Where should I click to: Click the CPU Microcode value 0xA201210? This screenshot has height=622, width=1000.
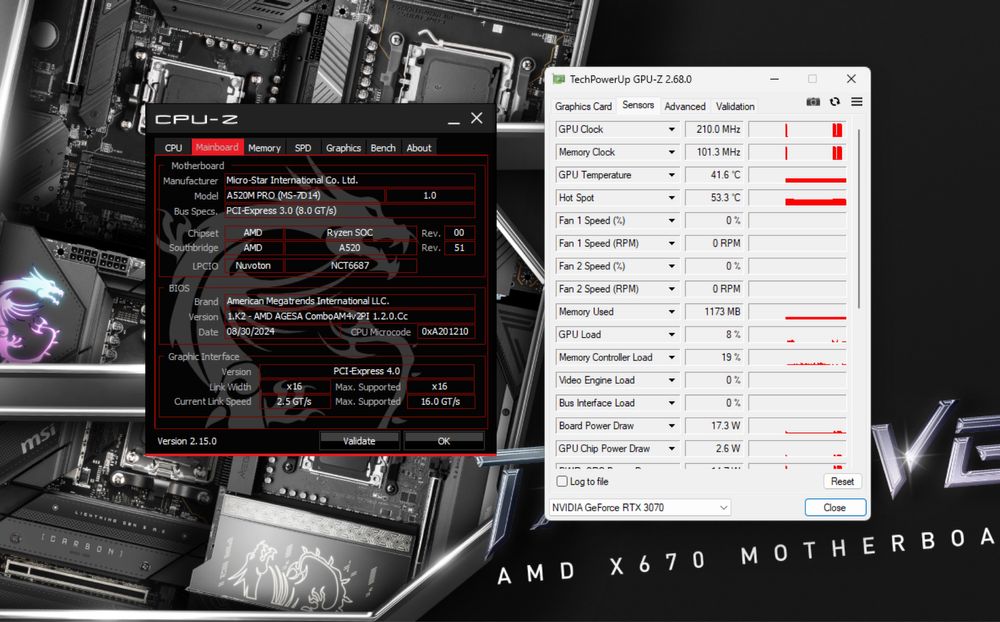446,332
